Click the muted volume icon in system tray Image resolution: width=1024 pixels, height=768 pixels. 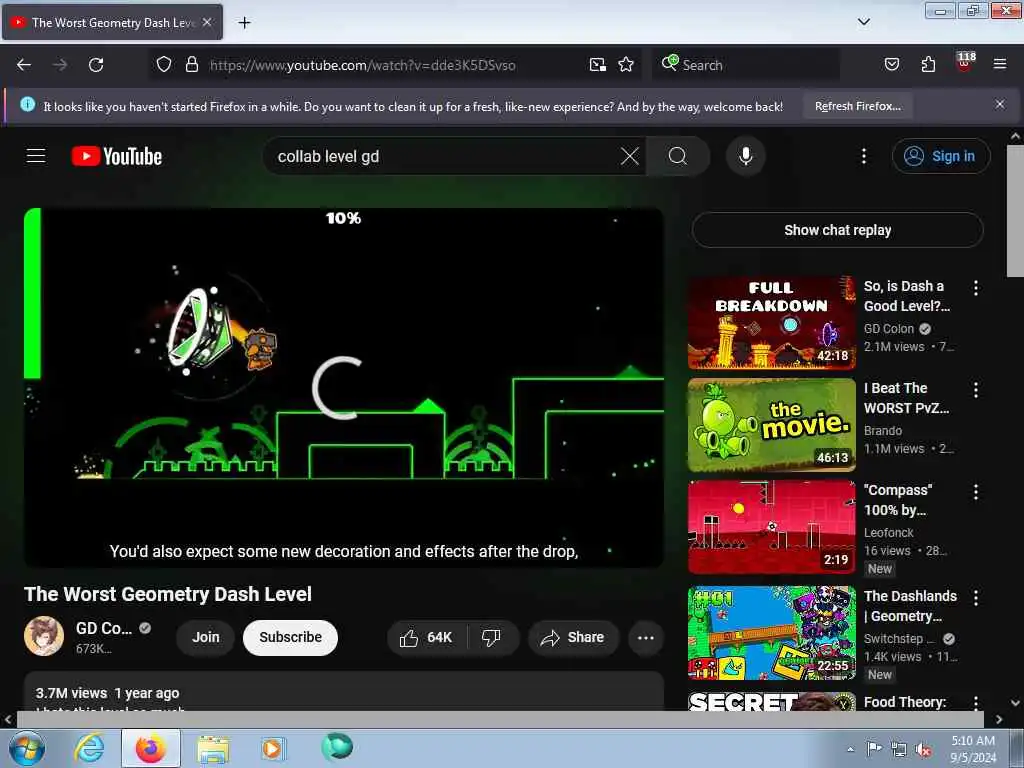coord(923,750)
